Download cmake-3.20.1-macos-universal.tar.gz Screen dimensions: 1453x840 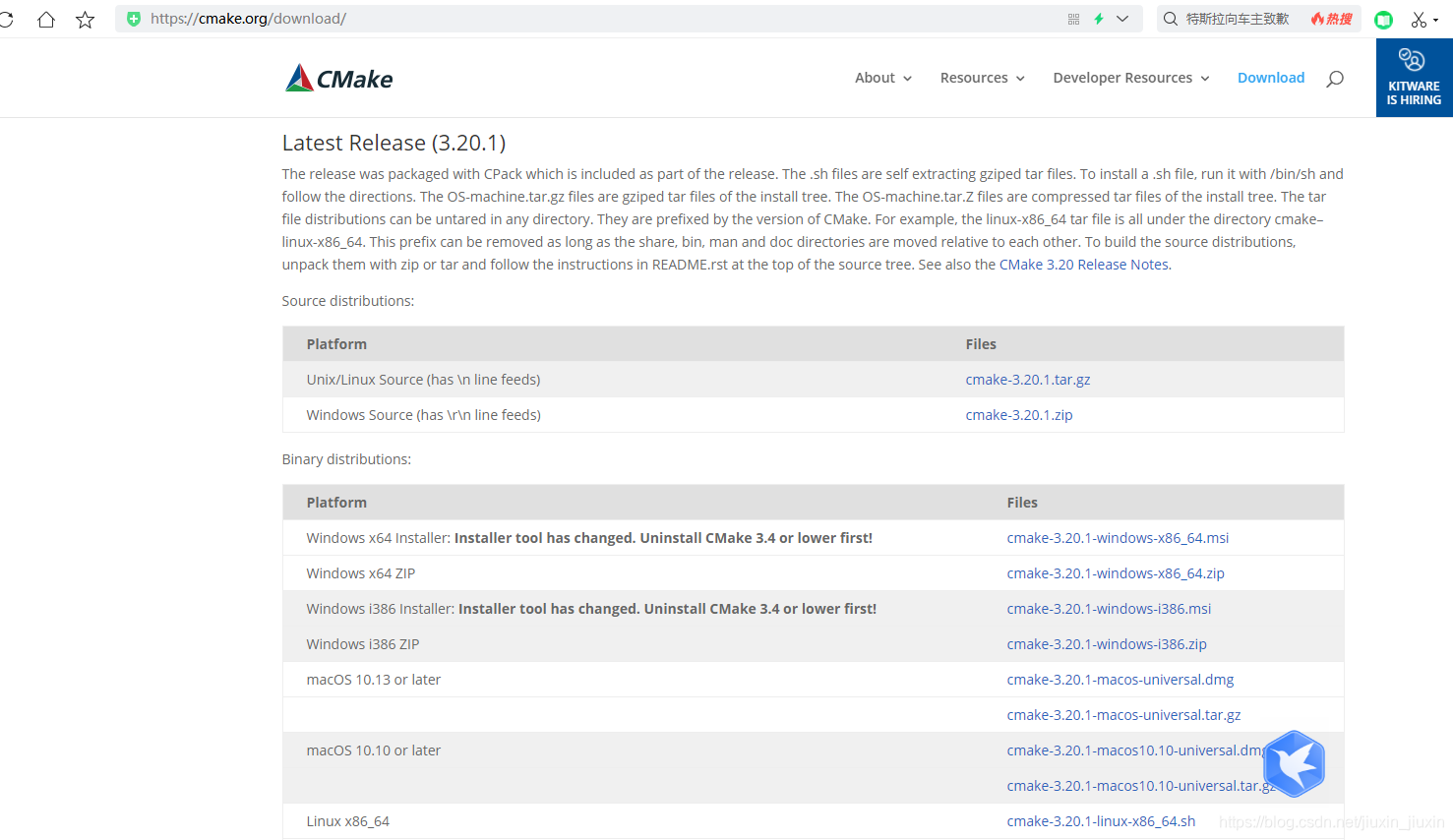click(x=1124, y=715)
